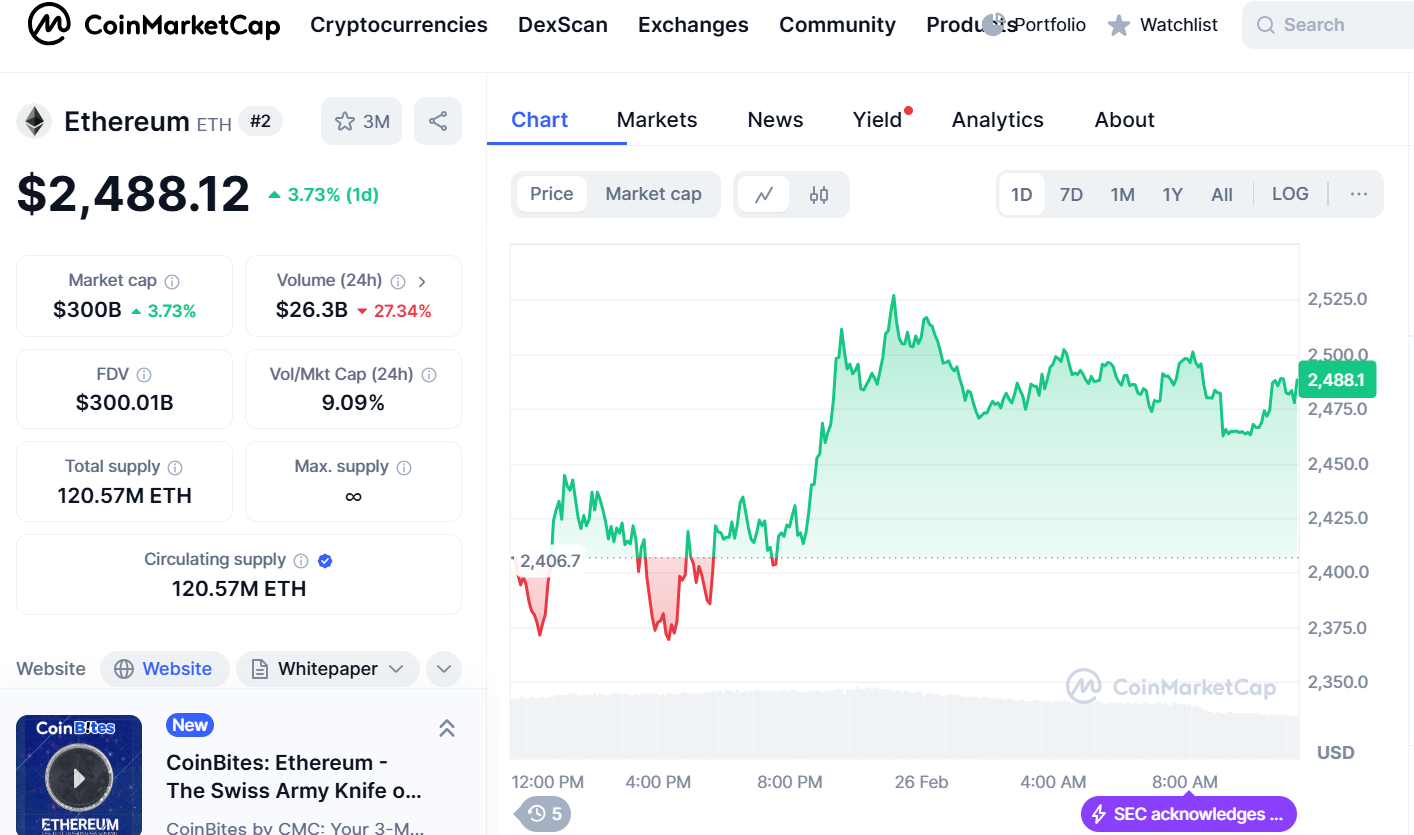Viewport: 1414px width, 835px height.
Task: Open the chart's three-dot more options
Action: (1358, 194)
